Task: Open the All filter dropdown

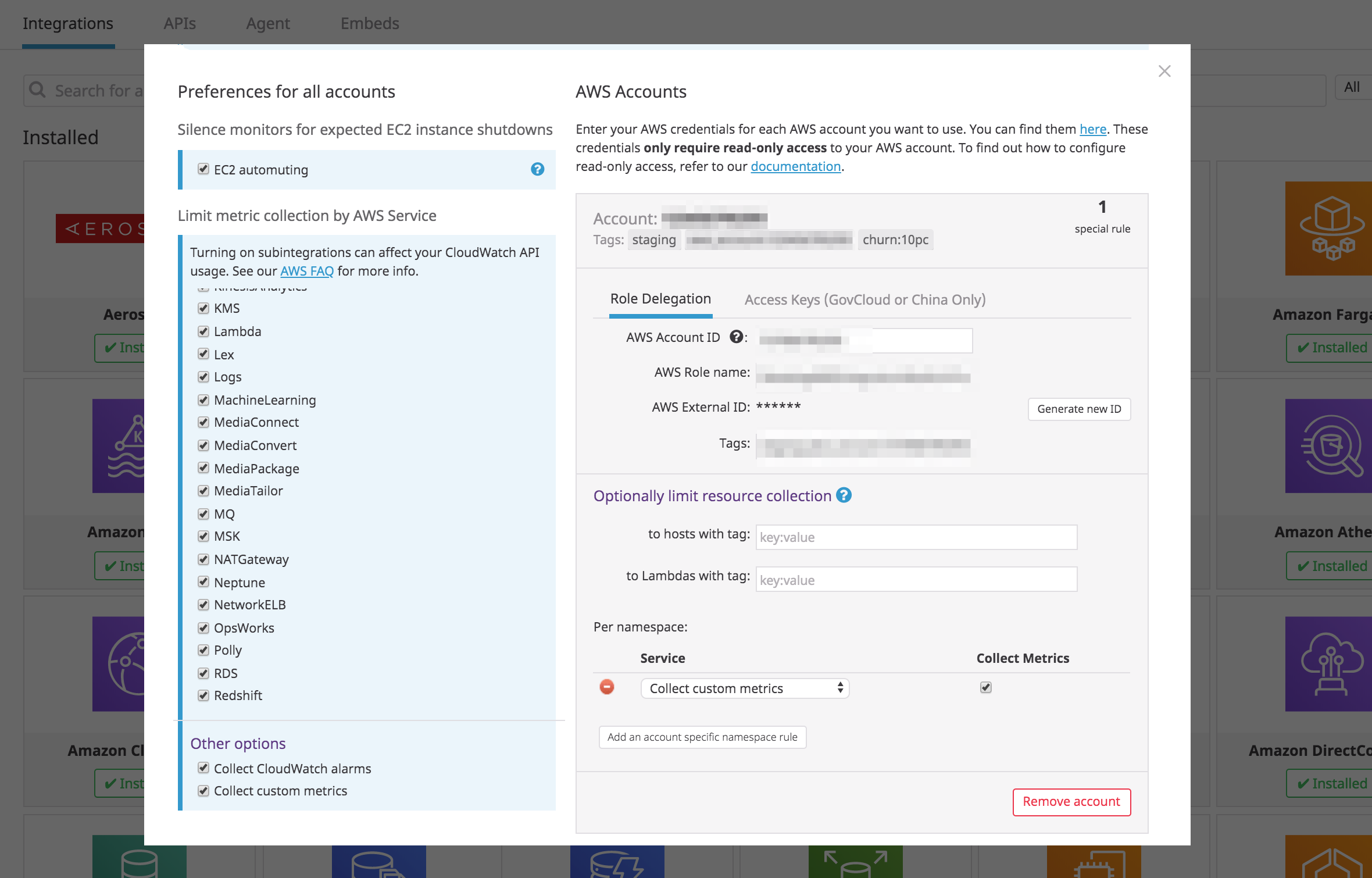Action: [1351, 87]
